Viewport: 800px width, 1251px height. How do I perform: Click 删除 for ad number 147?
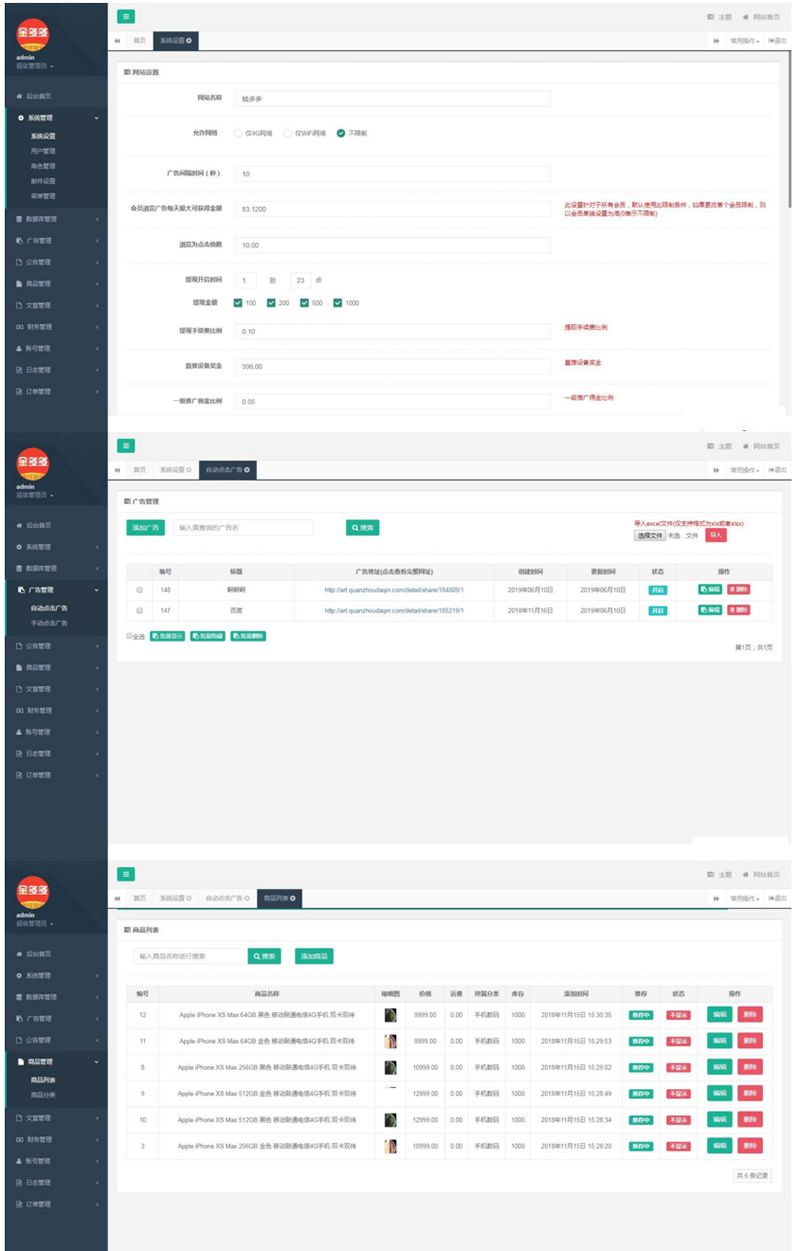pyautogui.click(x=738, y=609)
